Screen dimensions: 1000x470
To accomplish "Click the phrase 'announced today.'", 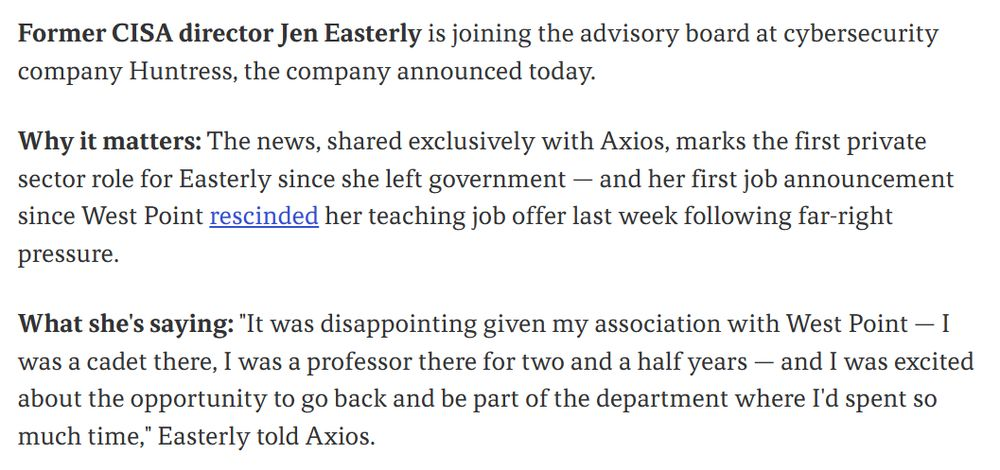I will [496, 72].
